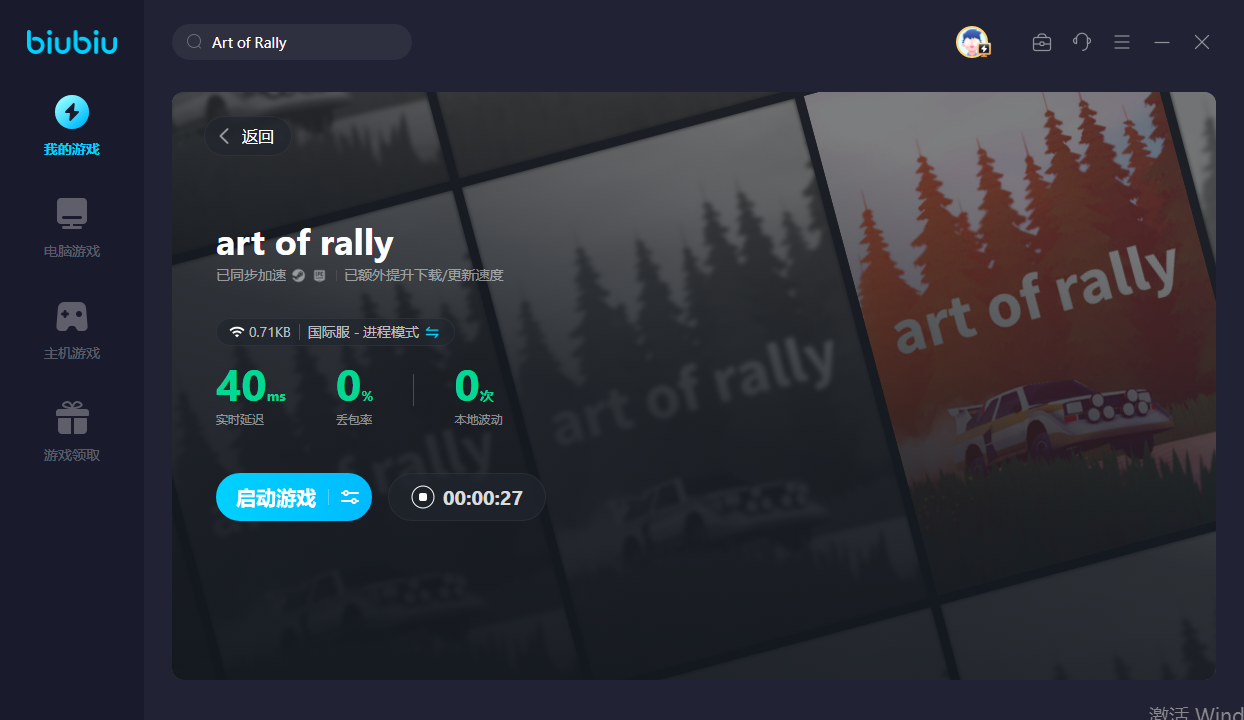Click the art of rally title
Image resolution: width=1244 pixels, height=720 pixels.
tap(305, 242)
